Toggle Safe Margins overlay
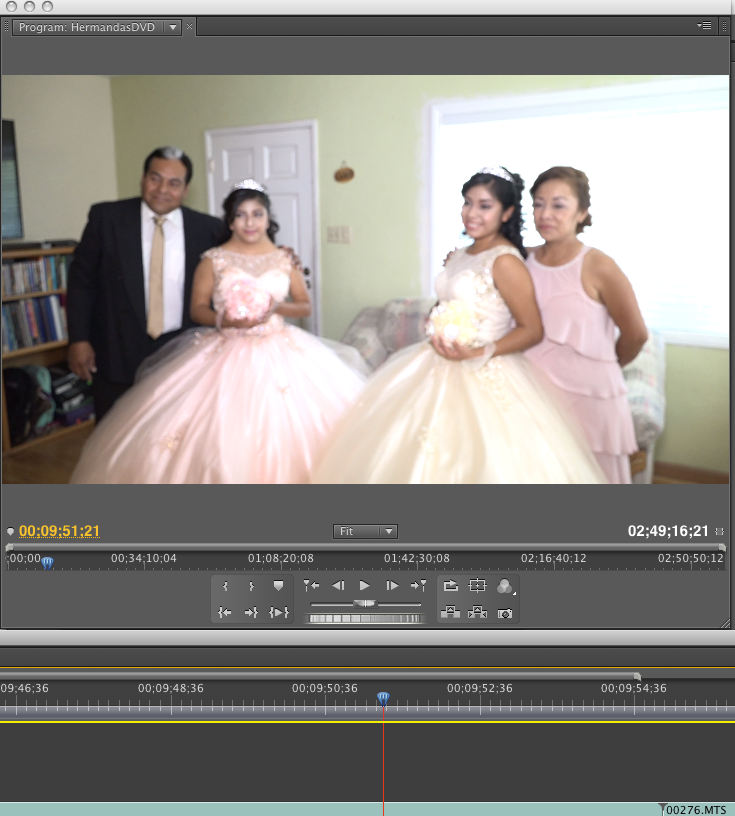 click(478, 586)
